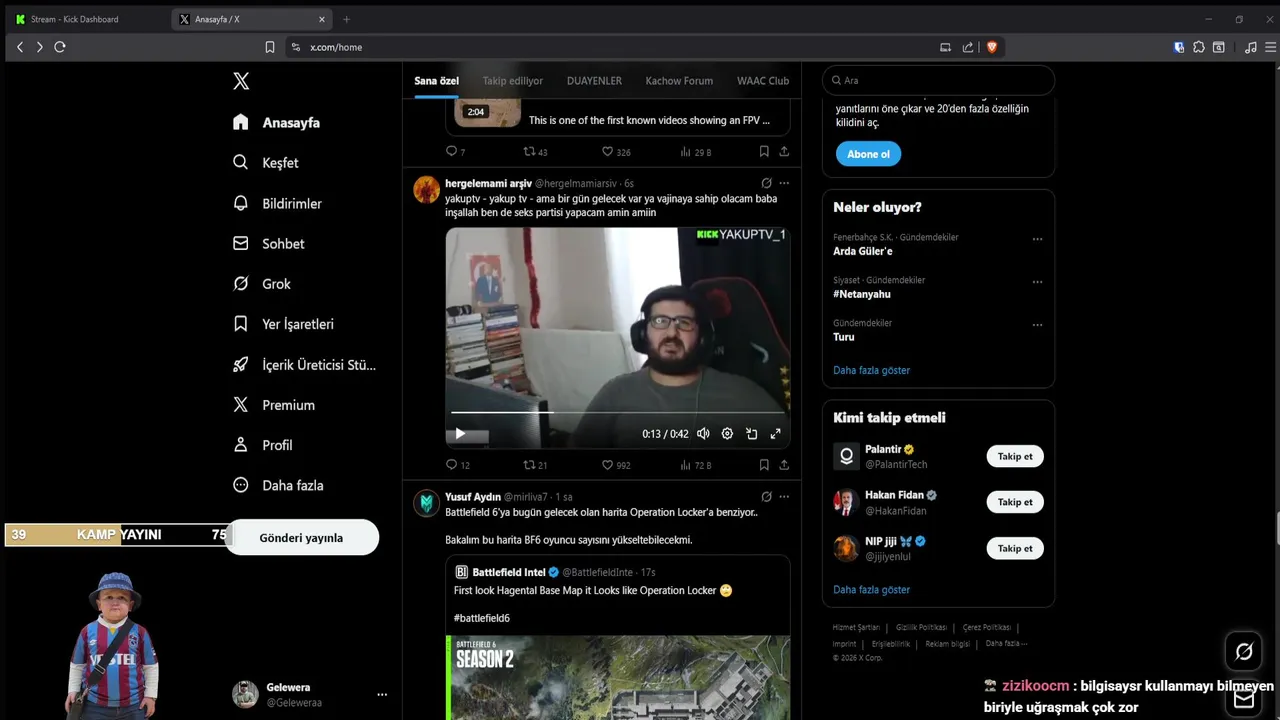
Task: Like the hergelemami arşiv post
Action: (616, 465)
